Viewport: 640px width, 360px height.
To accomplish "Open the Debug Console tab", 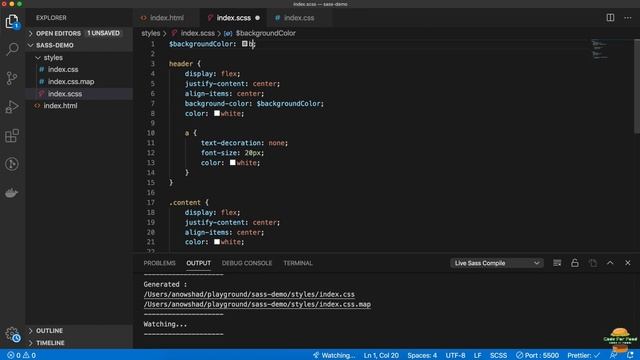I will coord(247,263).
